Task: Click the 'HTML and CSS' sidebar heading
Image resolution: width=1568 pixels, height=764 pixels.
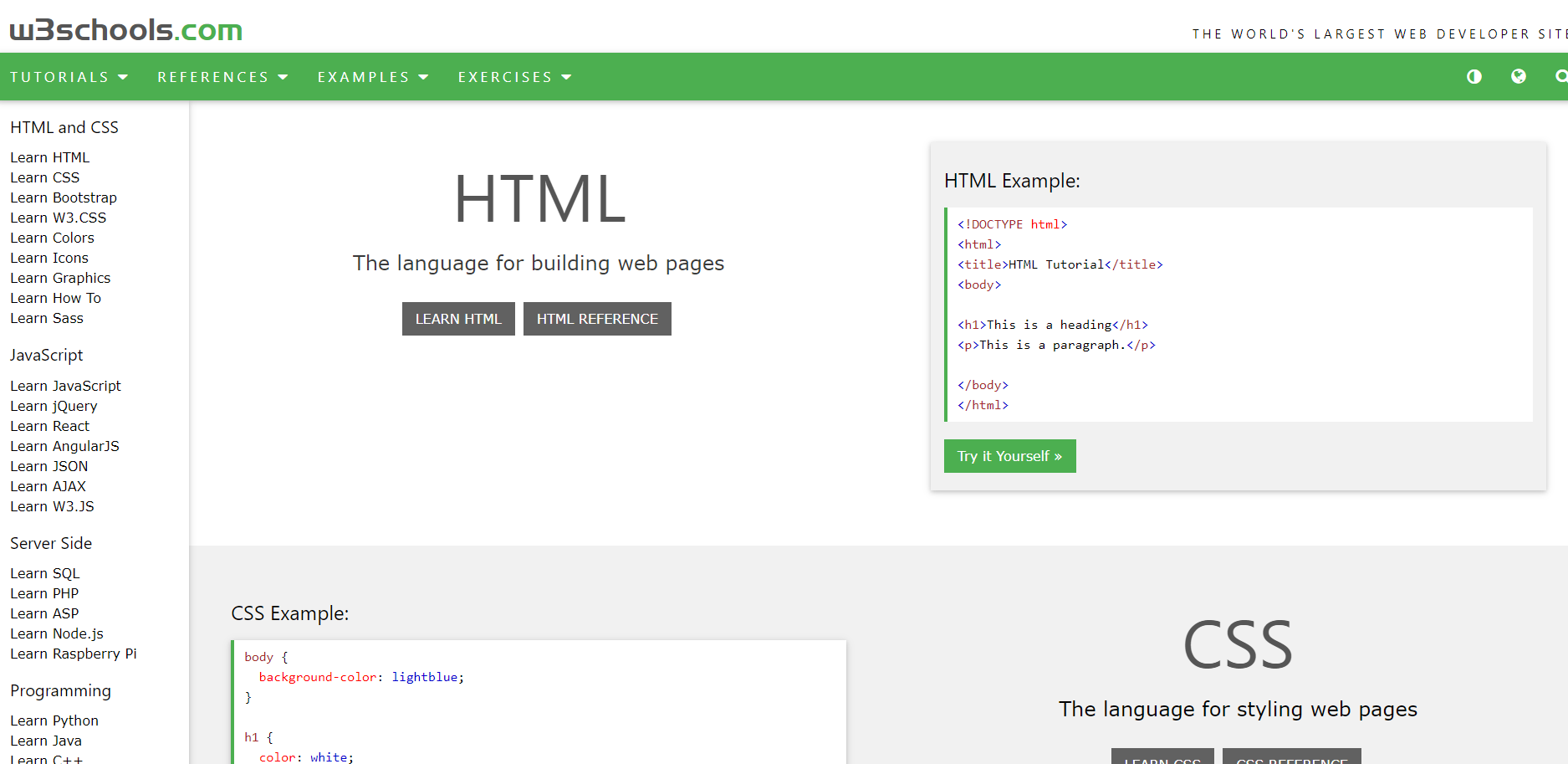Action: tap(64, 127)
